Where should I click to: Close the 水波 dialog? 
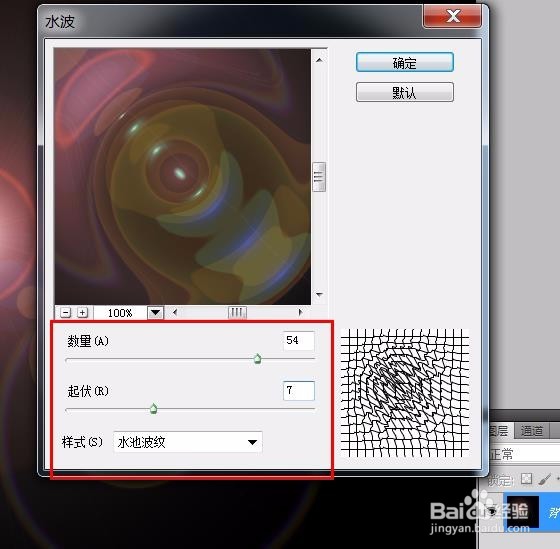452,16
